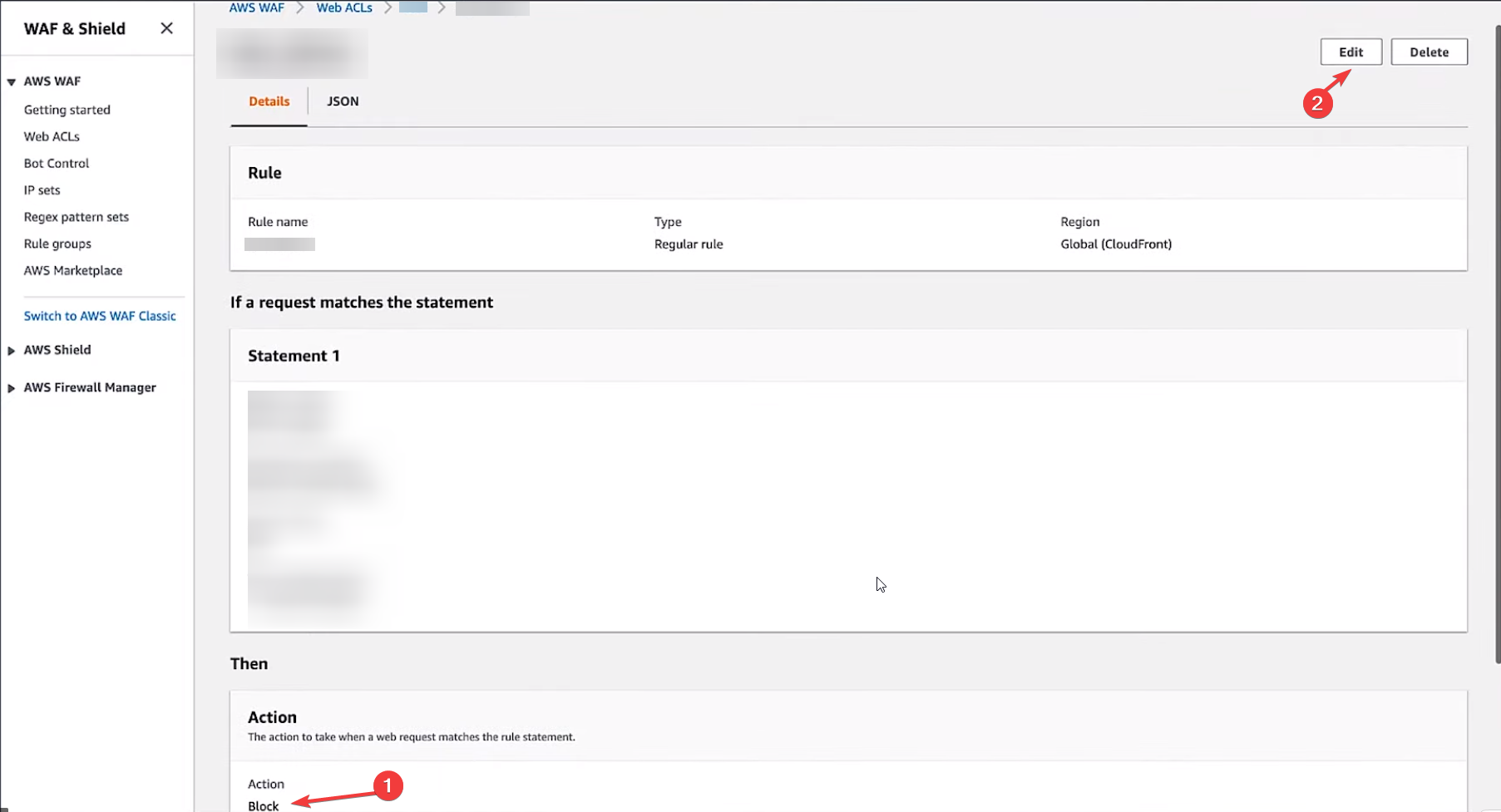Image resolution: width=1501 pixels, height=812 pixels.
Task: Expand the AWS Shield section
Action: 12,351
